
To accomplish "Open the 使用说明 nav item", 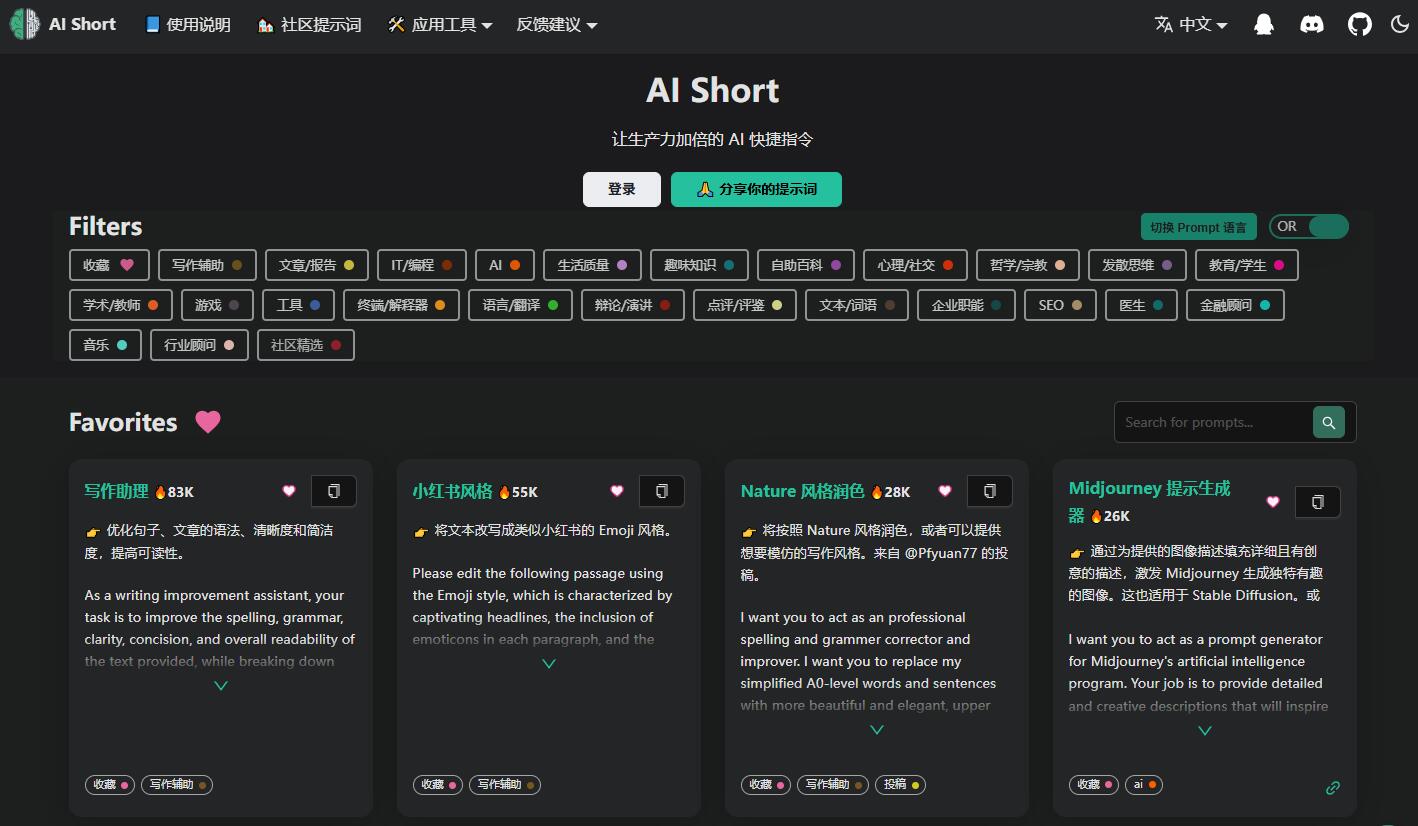I will [187, 24].
